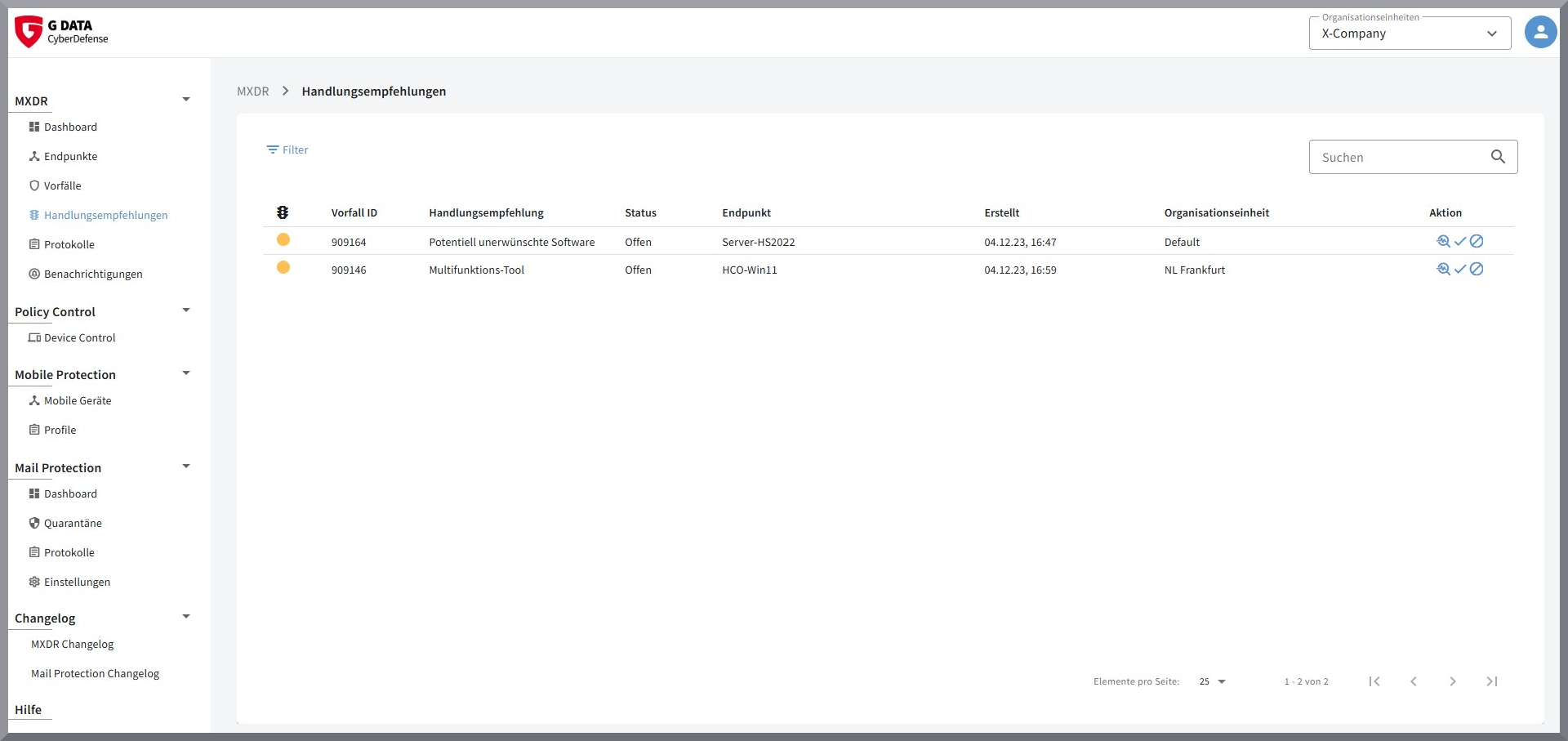The image size is (1568, 741).
Task: Collapse the Mail Protection sidebar section
Action: 186,466
